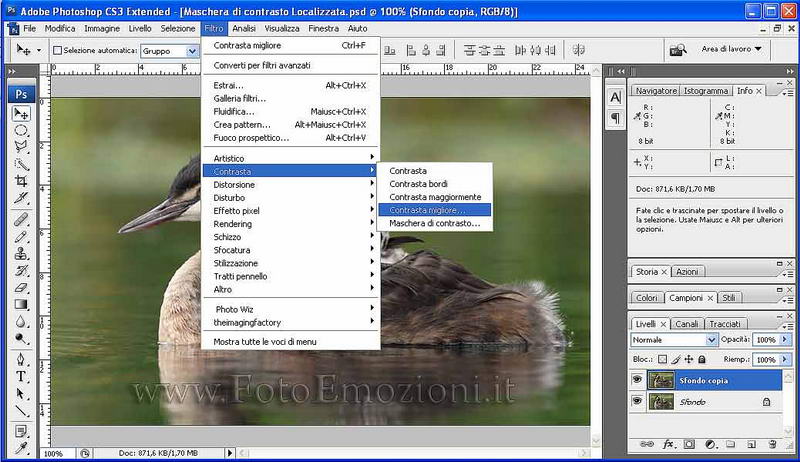
Task: Select the Magic Wand tool
Action: point(21,164)
